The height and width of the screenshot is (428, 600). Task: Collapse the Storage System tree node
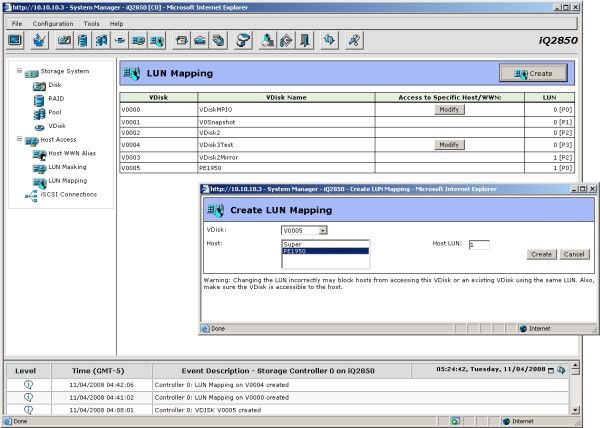click(x=19, y=71)
